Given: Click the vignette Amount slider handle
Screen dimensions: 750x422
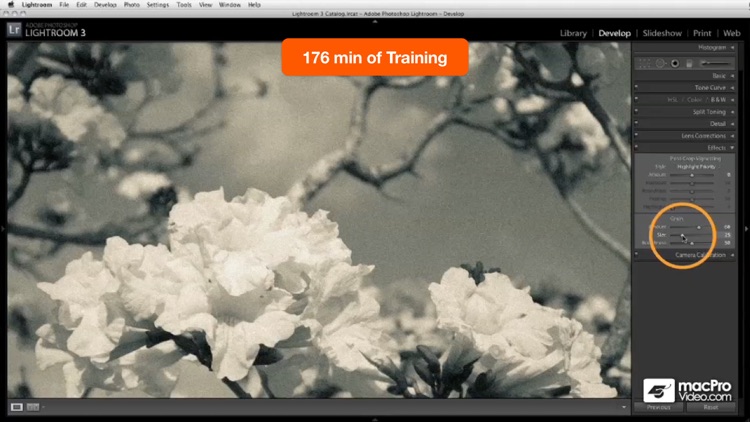Looking at the screenshot, I should coord(692,175).
